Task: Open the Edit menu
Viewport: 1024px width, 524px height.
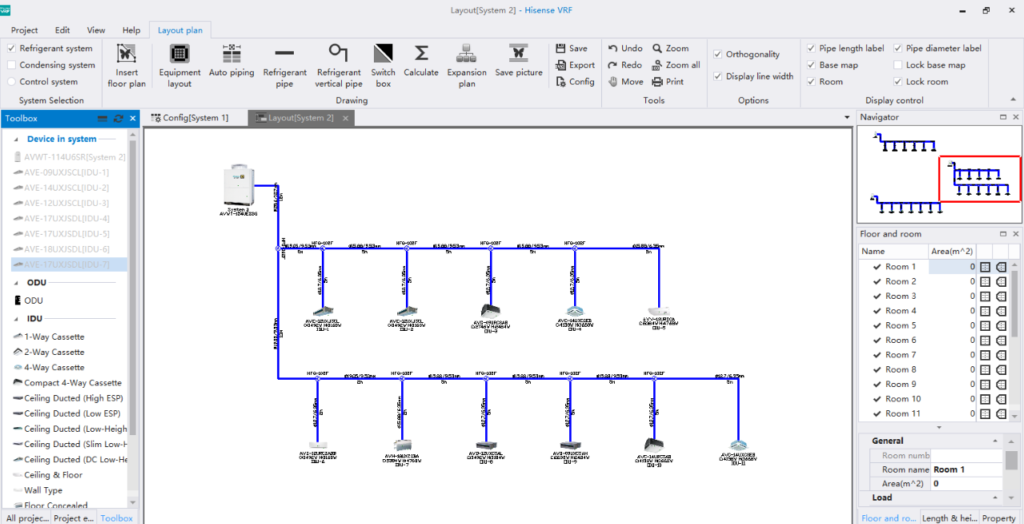Action: (63, 30)
